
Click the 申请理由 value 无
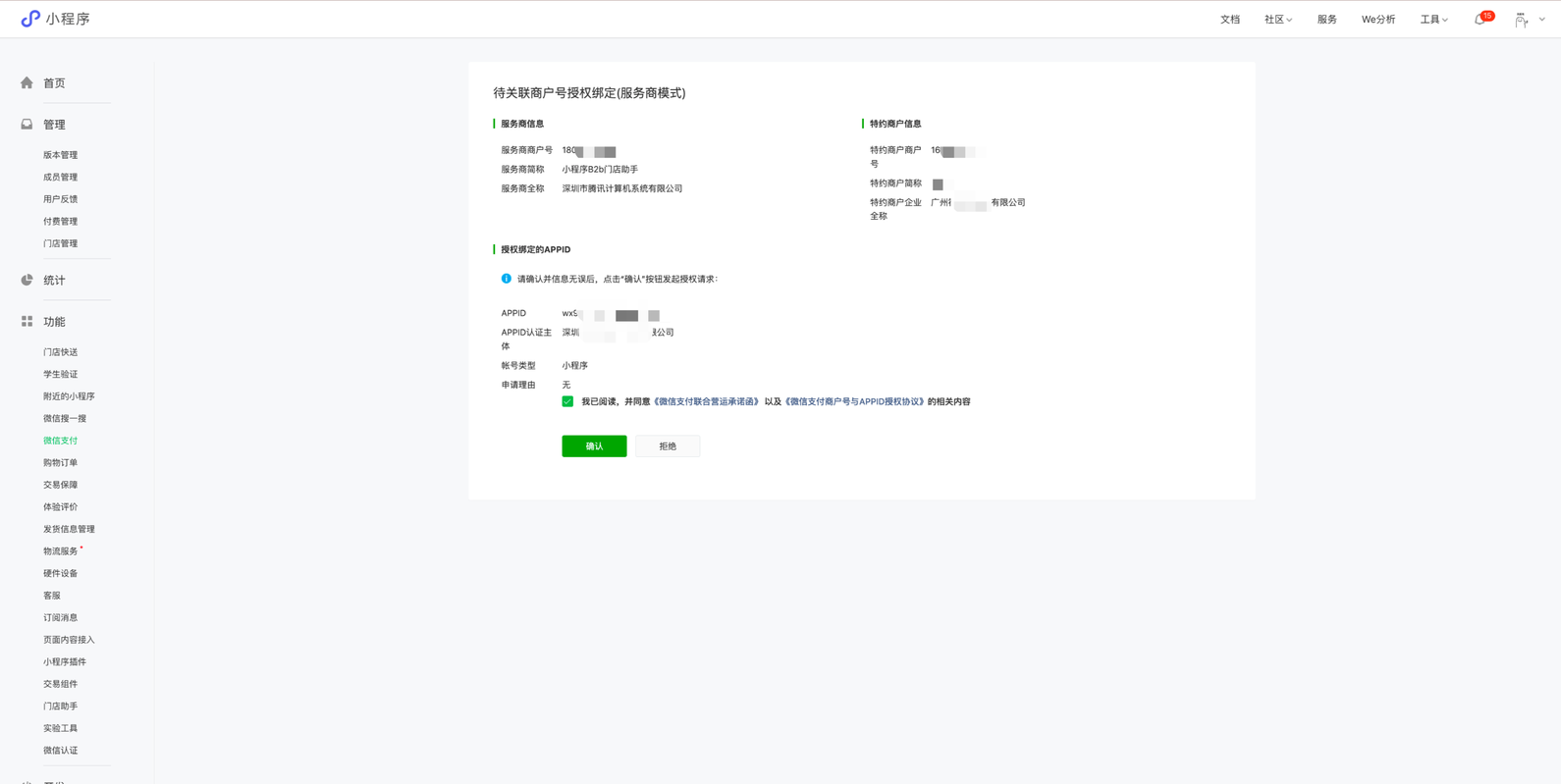pos(566,385)
